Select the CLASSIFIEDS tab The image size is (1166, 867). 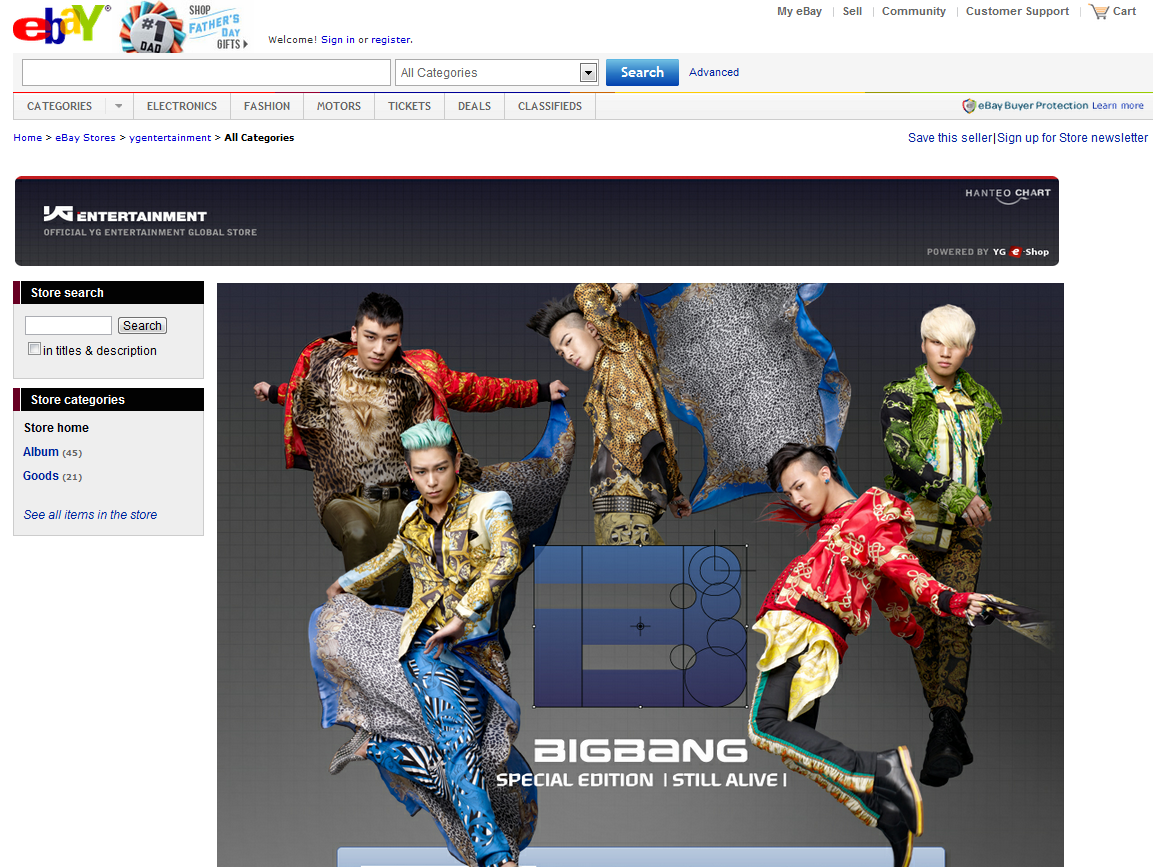[550, 106]
